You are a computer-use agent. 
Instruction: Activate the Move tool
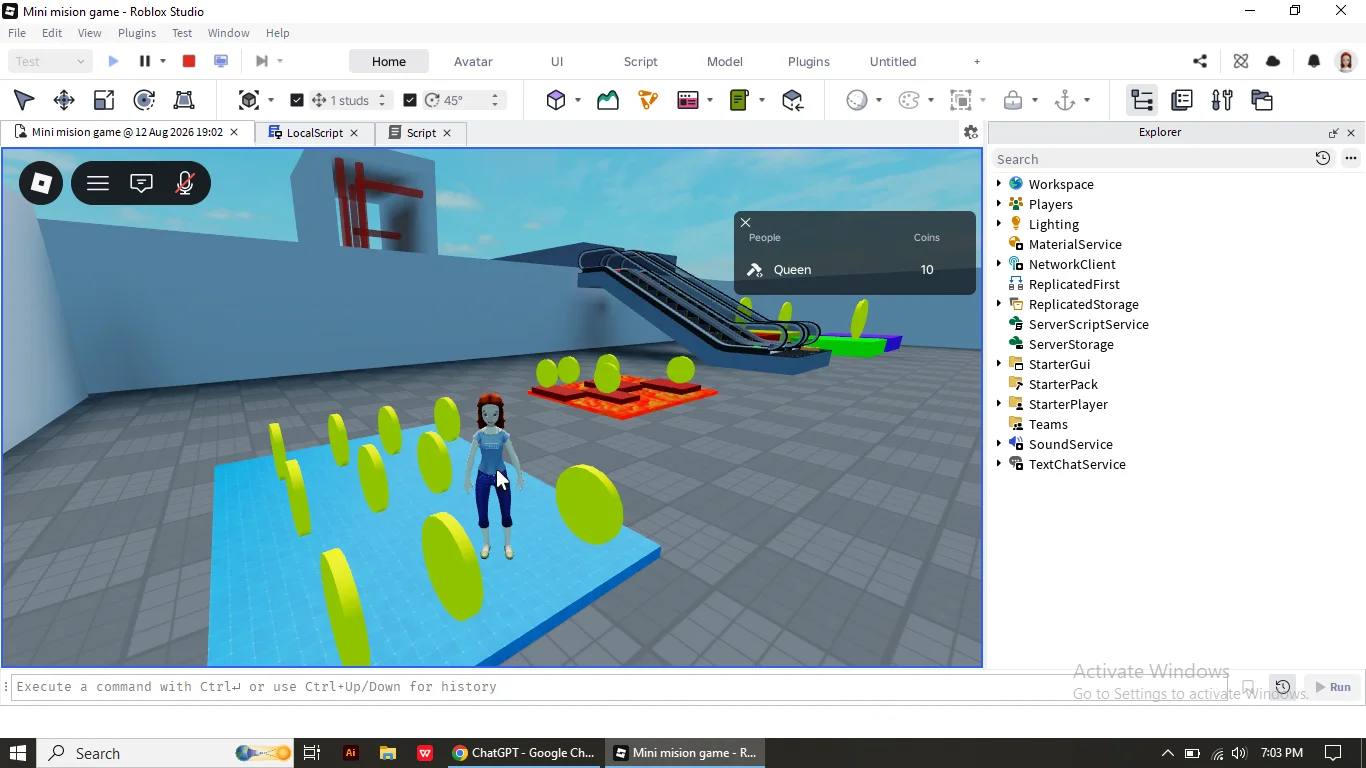click(64, 100)
